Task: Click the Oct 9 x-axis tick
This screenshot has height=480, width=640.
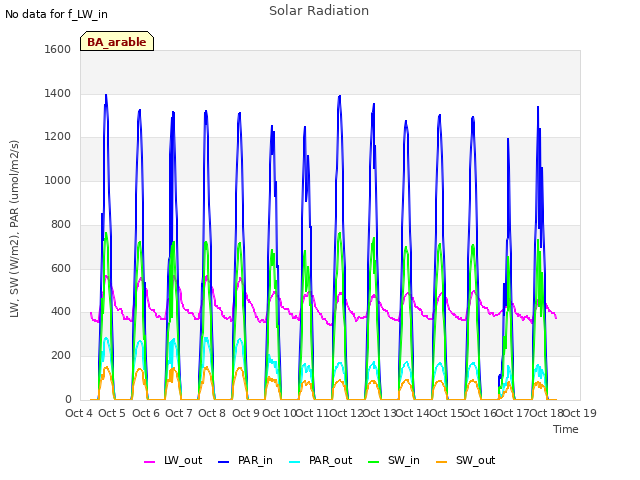Action: (246, 413)
